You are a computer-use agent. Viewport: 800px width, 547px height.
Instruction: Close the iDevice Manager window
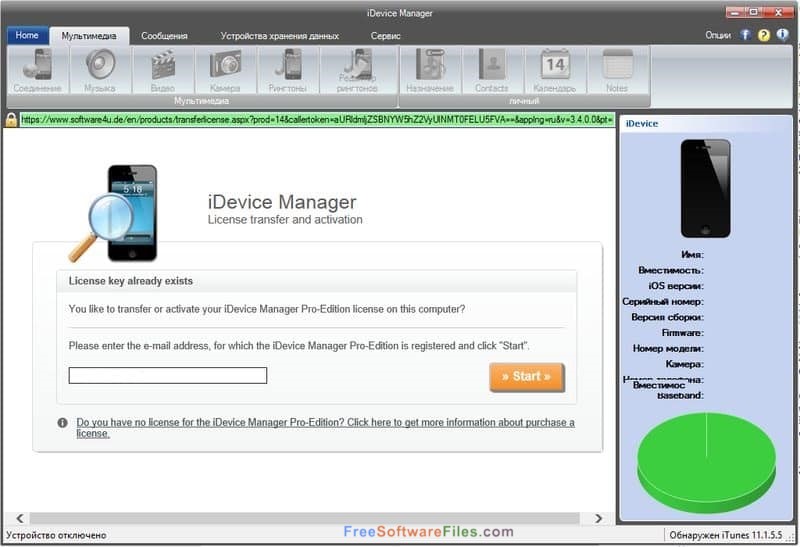[x=779, y=12]
